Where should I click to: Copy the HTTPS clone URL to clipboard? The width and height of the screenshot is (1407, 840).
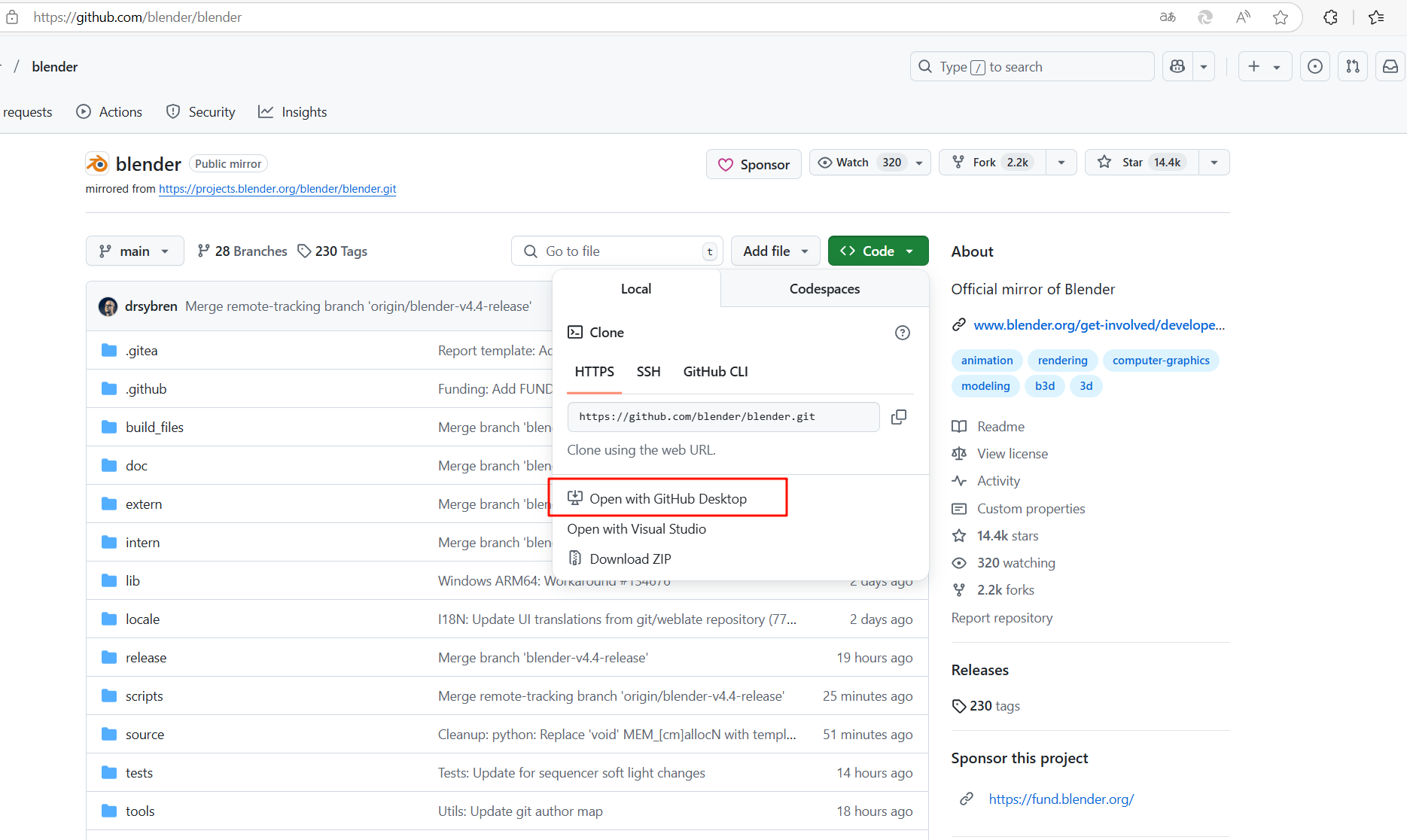click(x=898, y=417)
